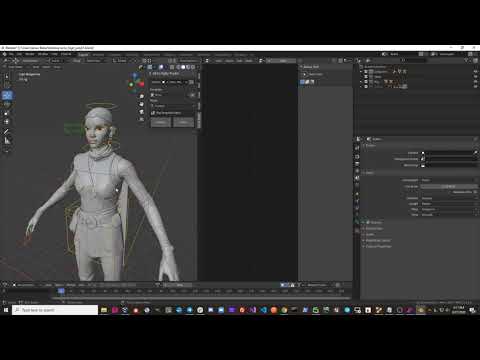Select the Annotate pencil tool
Viewport: 480px width, 360px height.
pos(7,131)
